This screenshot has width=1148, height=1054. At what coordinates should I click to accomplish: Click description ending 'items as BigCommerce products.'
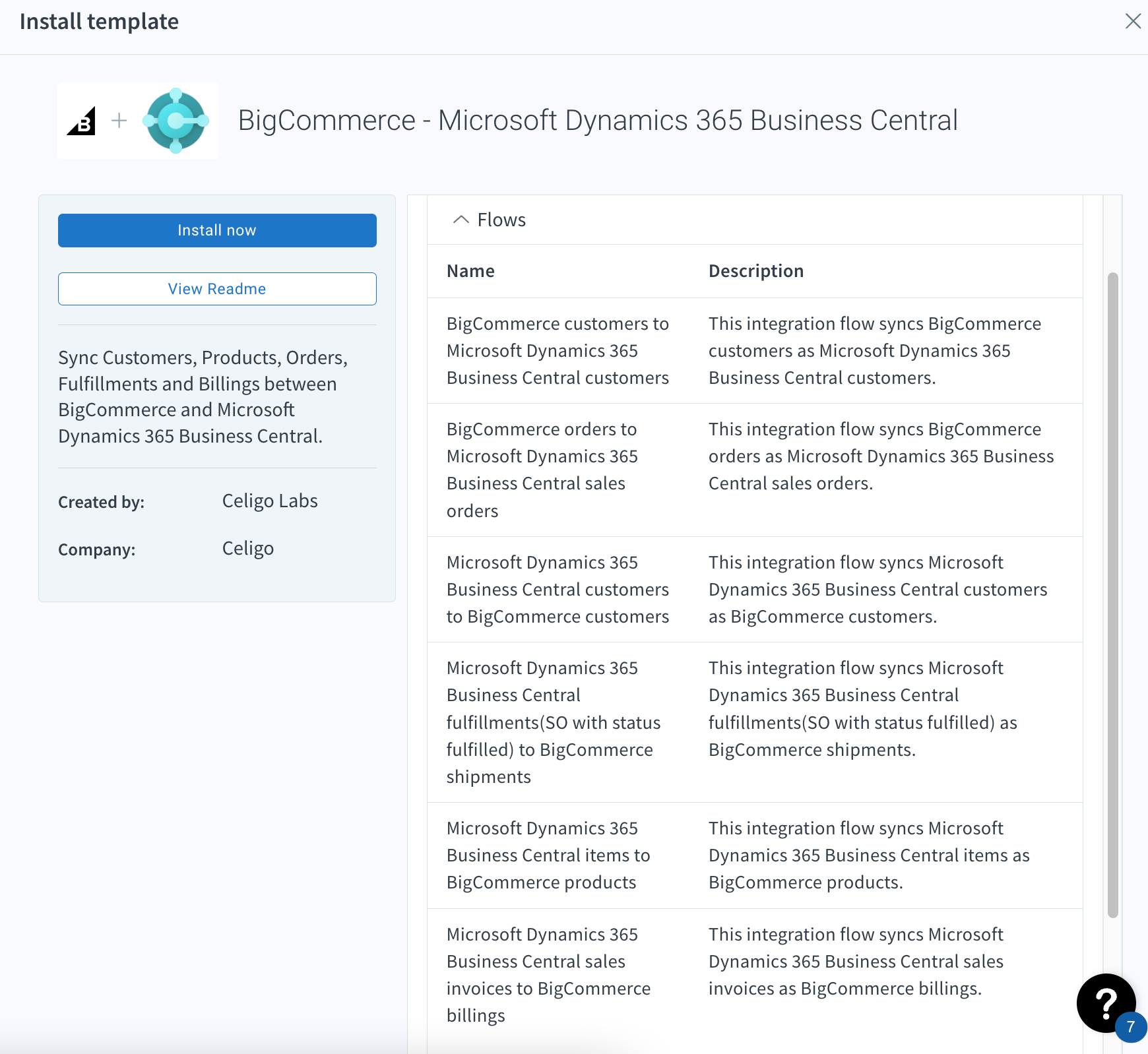tap(870, 855)
